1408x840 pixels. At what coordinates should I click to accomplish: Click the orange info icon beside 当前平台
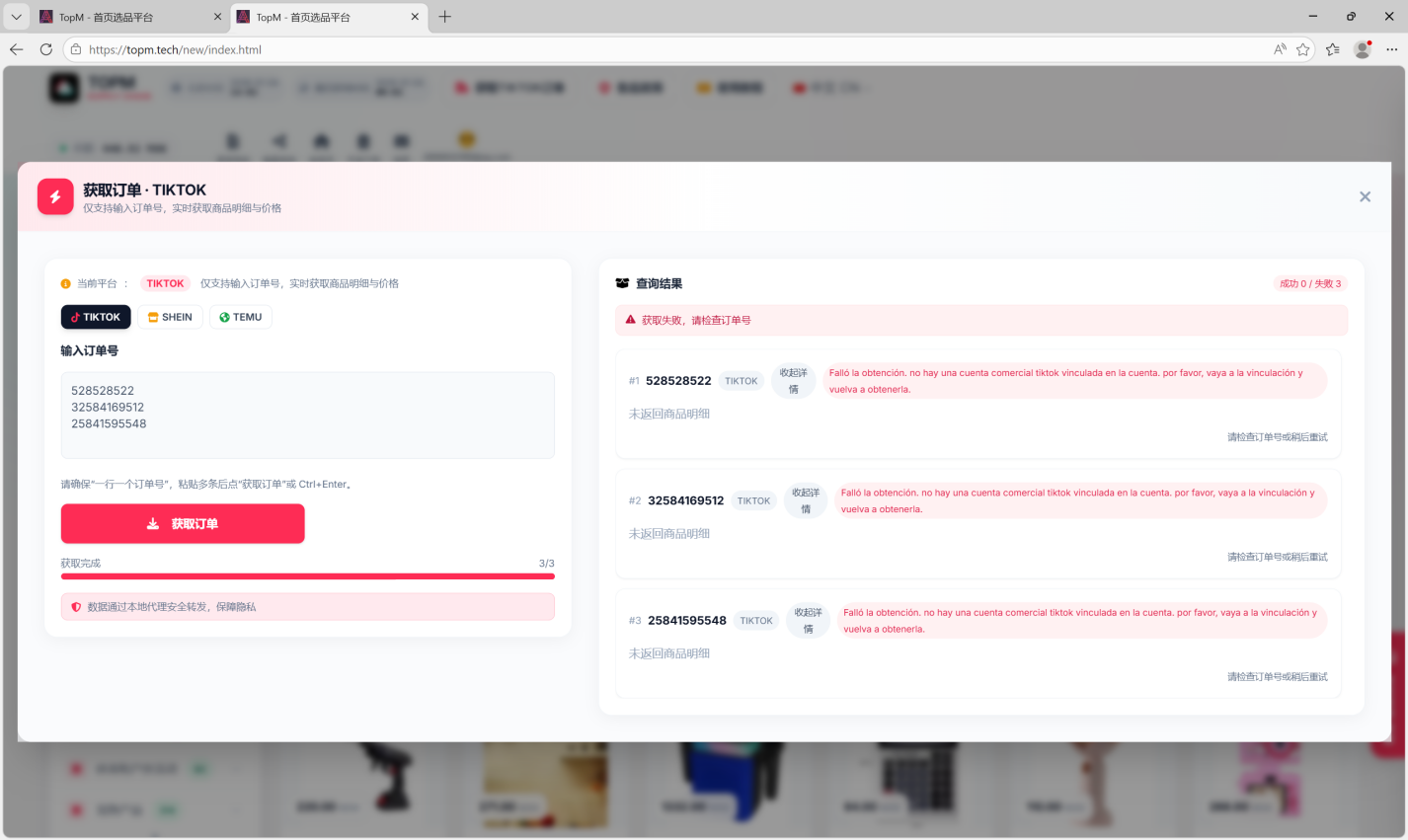click(66, 283)
